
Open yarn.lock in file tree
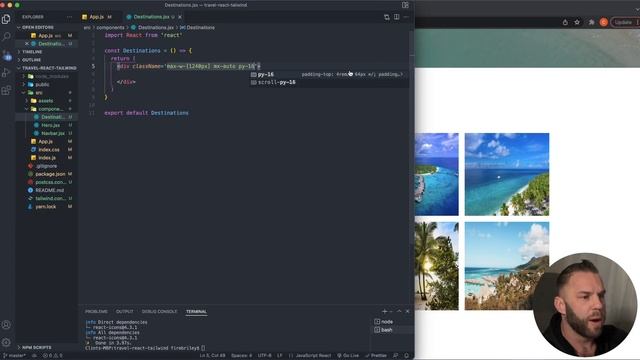[x=45, y=207]
